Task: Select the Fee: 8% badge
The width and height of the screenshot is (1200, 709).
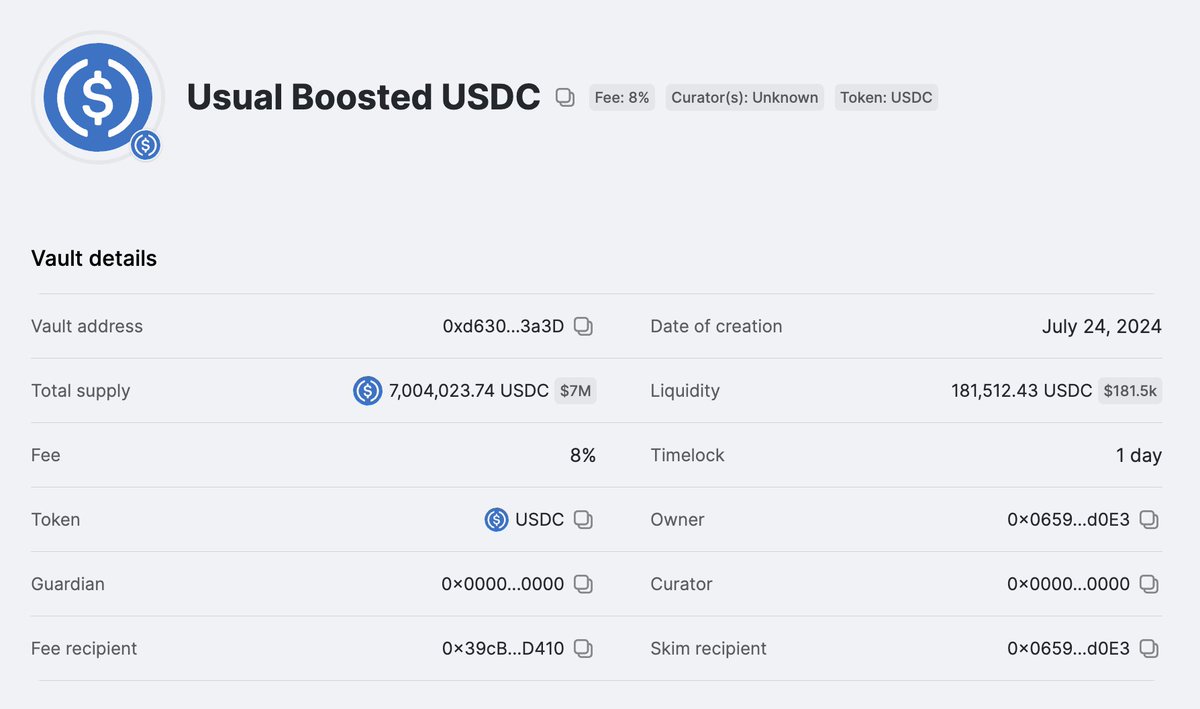Action: click(x=622, y=97)
